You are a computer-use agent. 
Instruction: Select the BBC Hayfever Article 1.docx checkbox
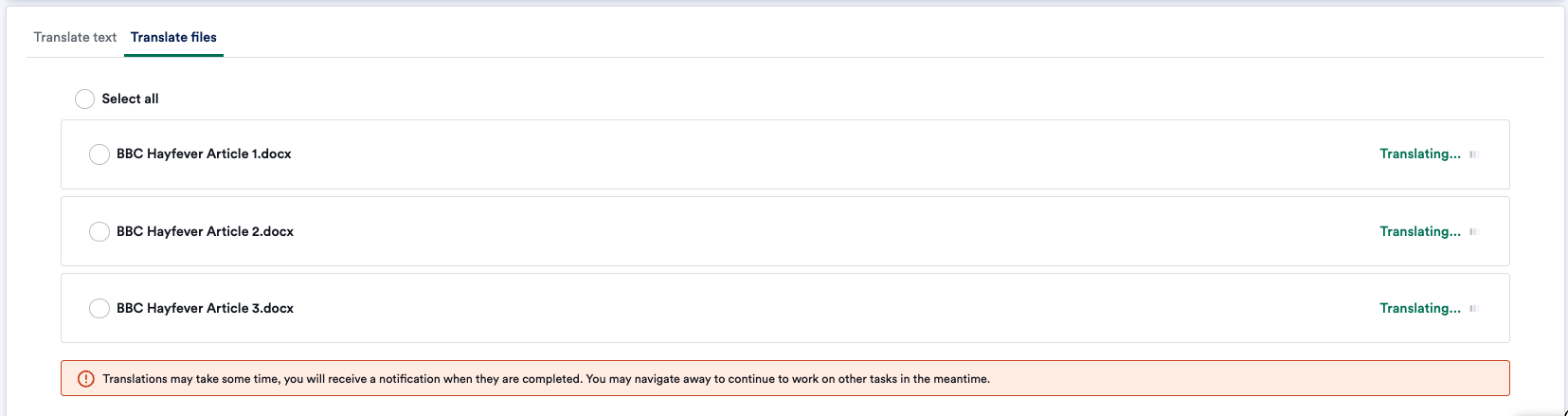point(99,154)
